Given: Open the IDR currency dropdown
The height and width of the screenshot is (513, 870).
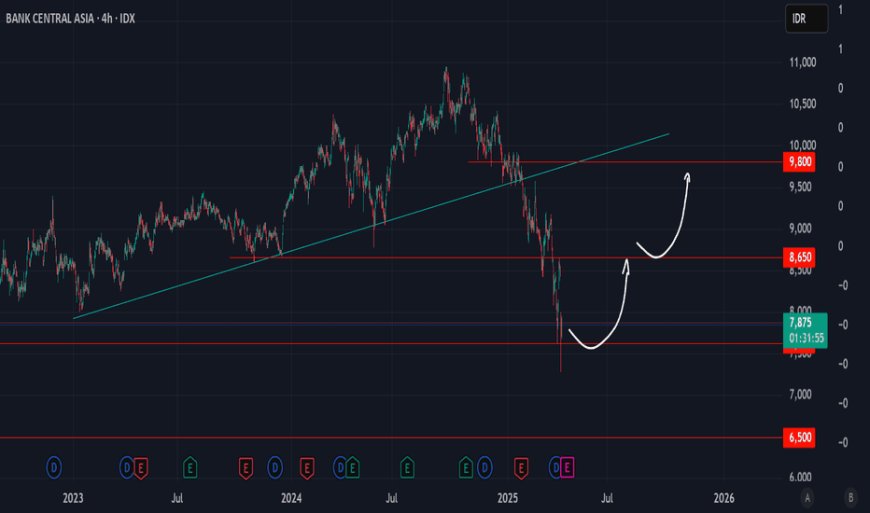Looking at the screenshot, I should 806,17.
